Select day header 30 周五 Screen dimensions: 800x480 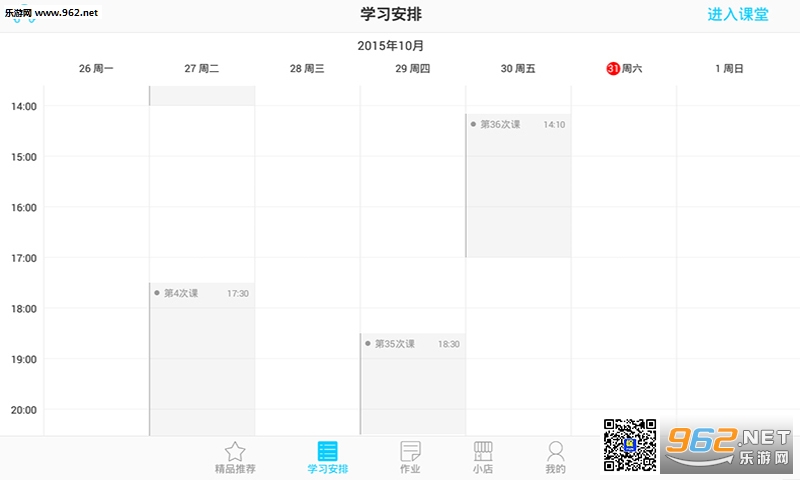(x=518, y=68)
